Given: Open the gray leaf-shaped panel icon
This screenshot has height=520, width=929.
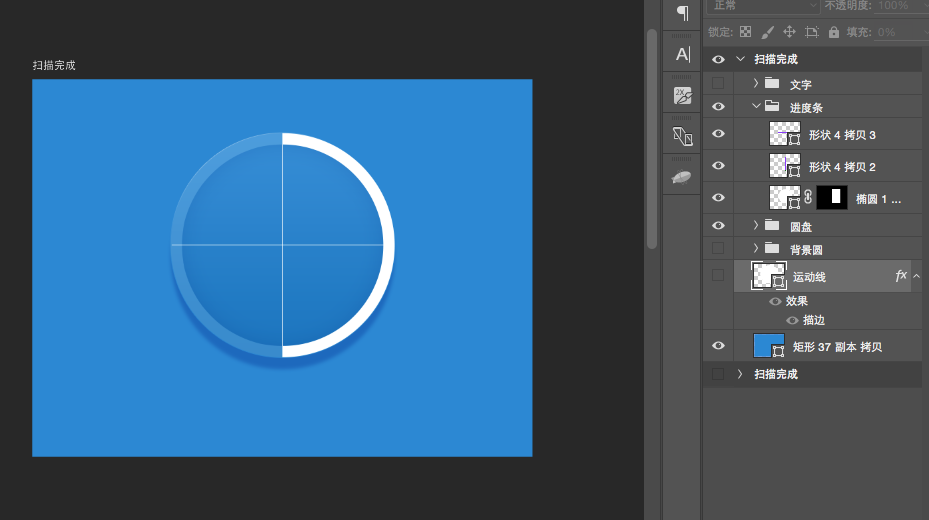Looking at the screenshot, I should click(682, 177).
